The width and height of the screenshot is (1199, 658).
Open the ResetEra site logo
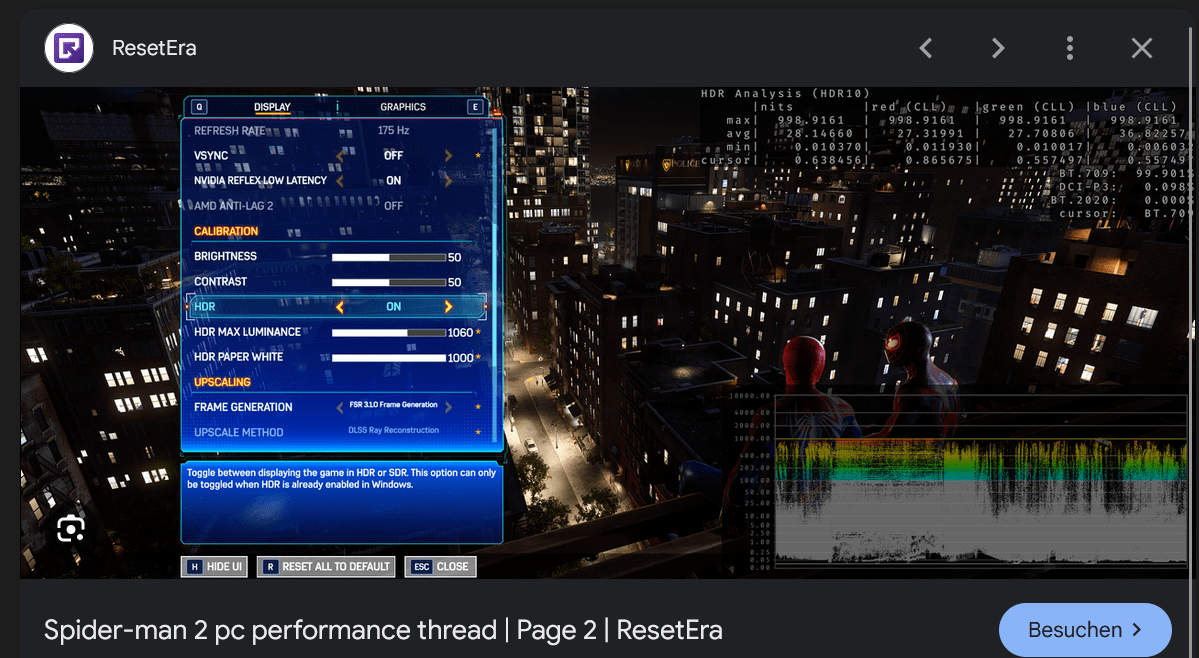coord(69,48)
